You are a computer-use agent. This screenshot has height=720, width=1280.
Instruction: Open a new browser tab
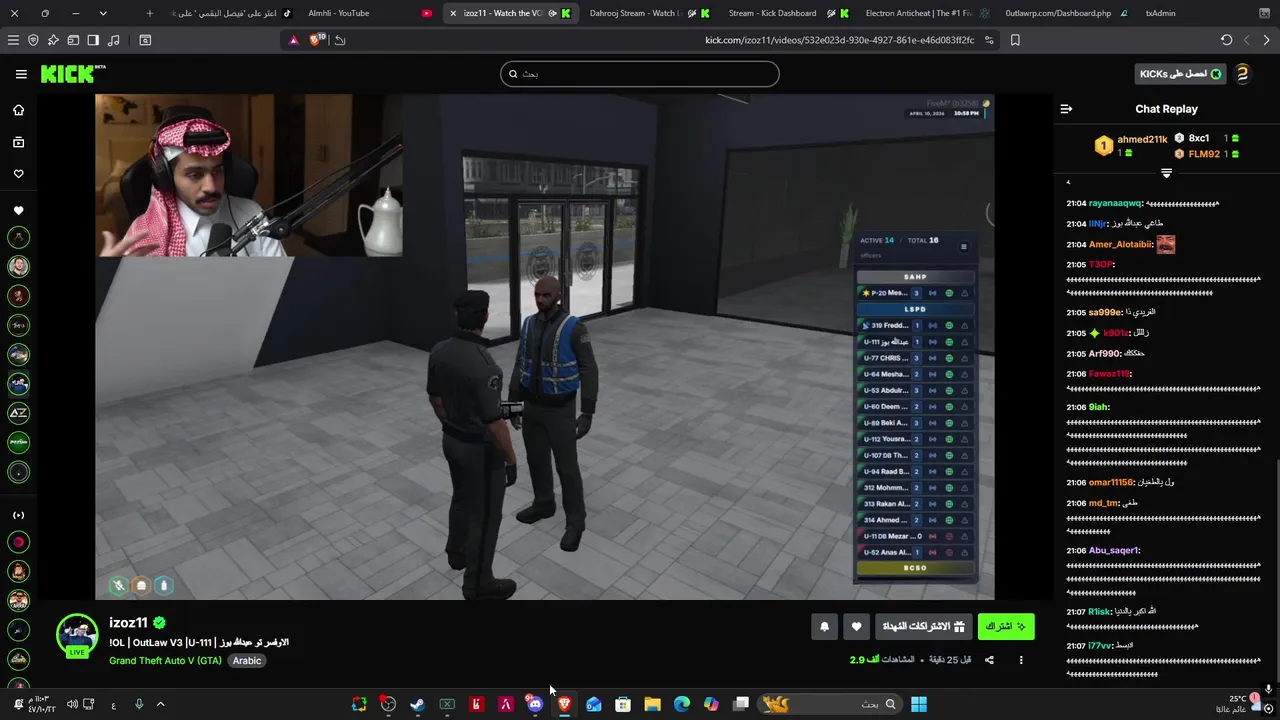(x=150, y=13)
